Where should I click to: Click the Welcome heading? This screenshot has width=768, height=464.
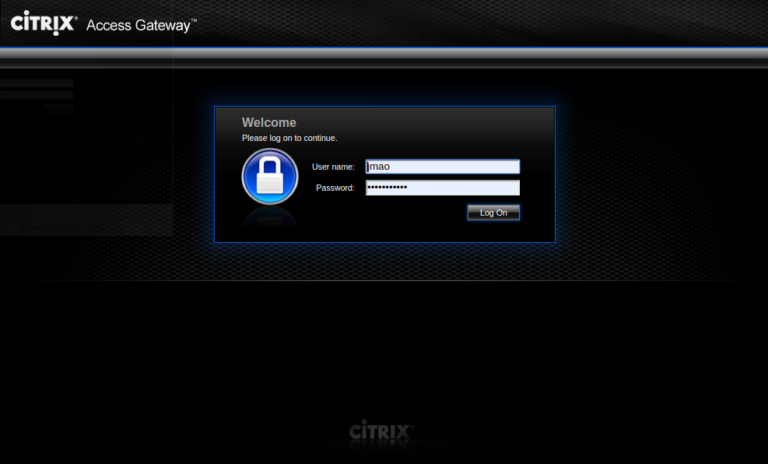click(269, 122)
